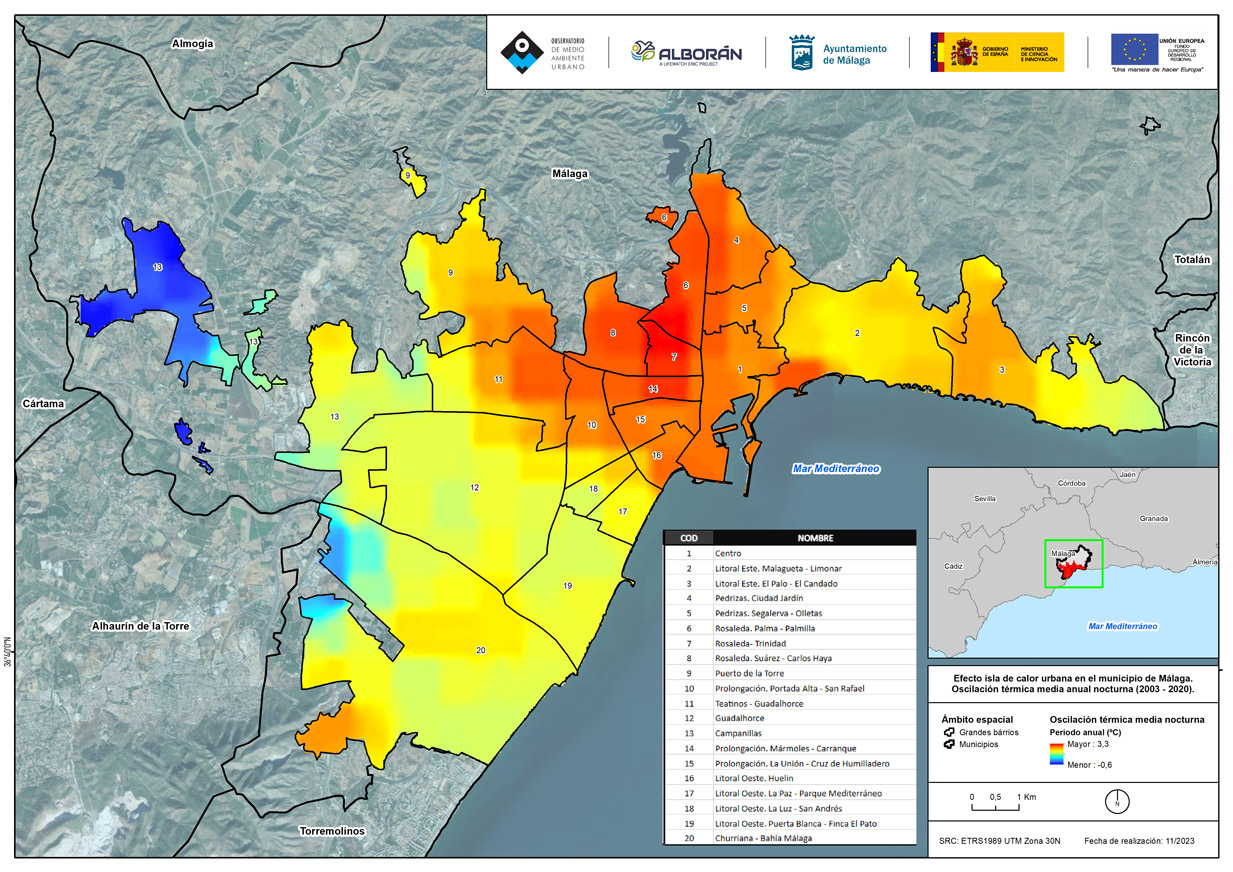Click the north arrow compass symbol

(1117, 801)
